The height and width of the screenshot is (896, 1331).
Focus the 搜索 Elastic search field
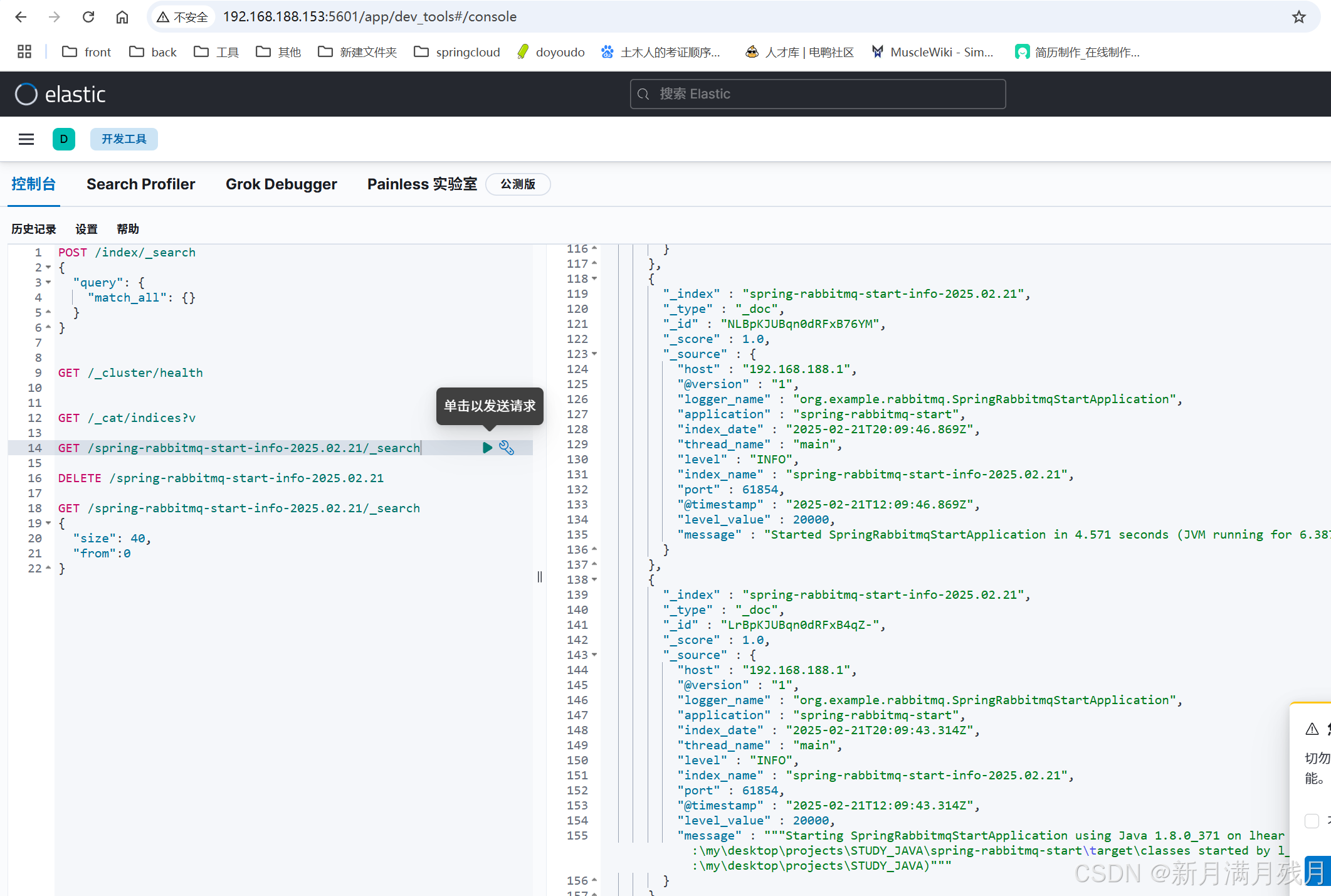pyautogui.click(x=818, y=94)
